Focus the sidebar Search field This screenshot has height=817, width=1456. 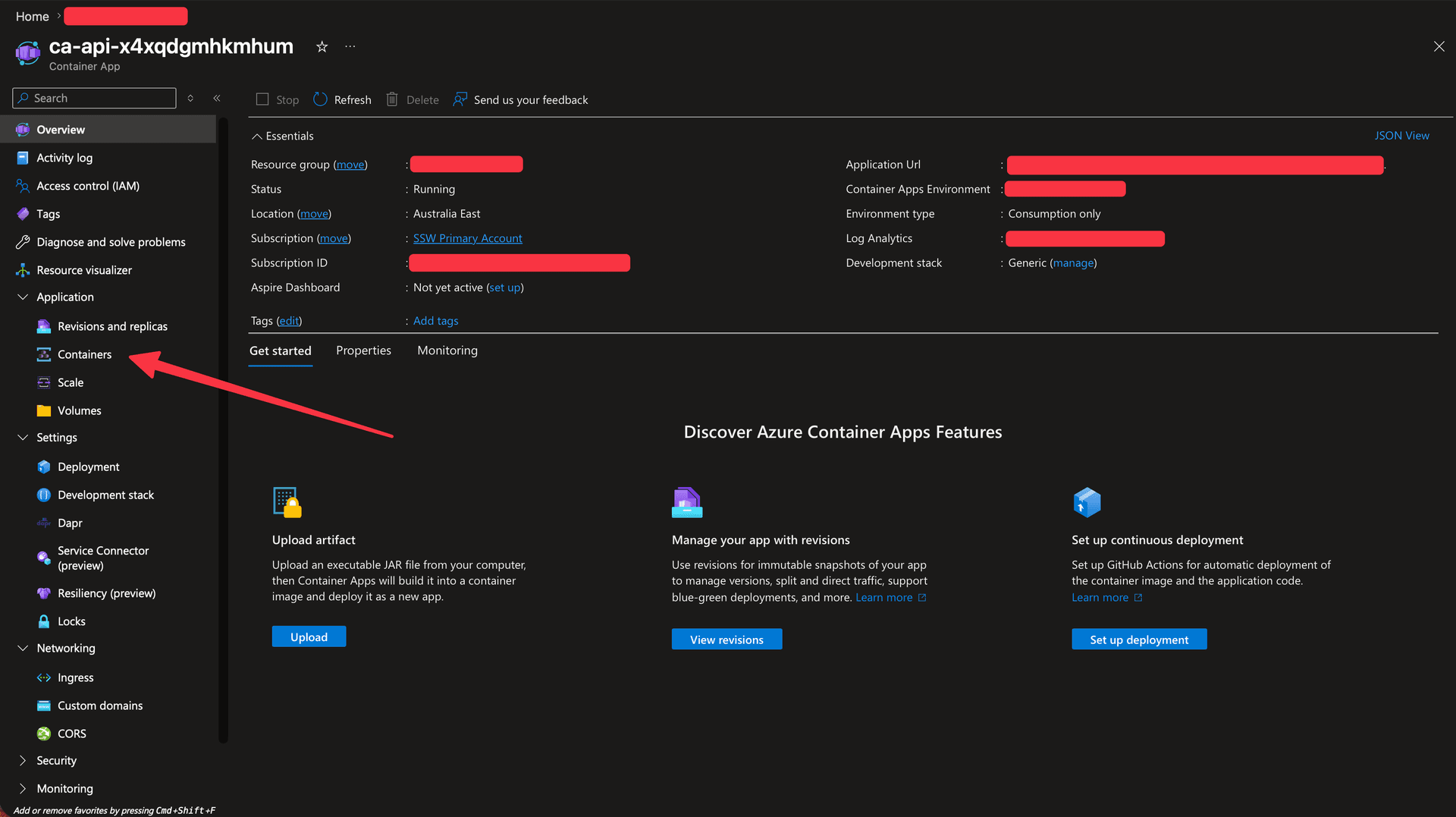[x=94, y=98]
